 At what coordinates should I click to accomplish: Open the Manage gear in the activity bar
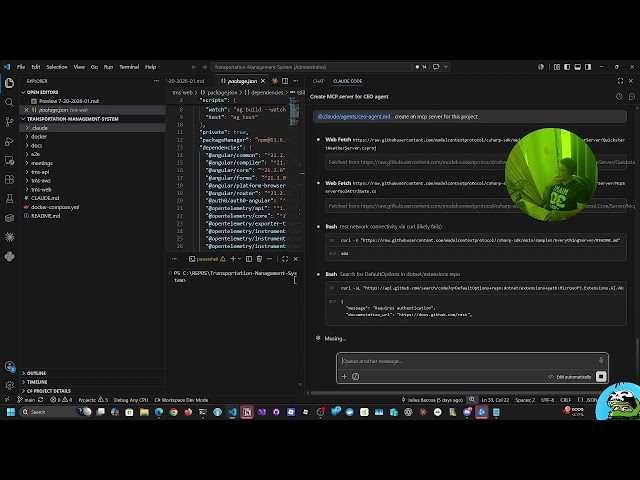click(9, 385)
